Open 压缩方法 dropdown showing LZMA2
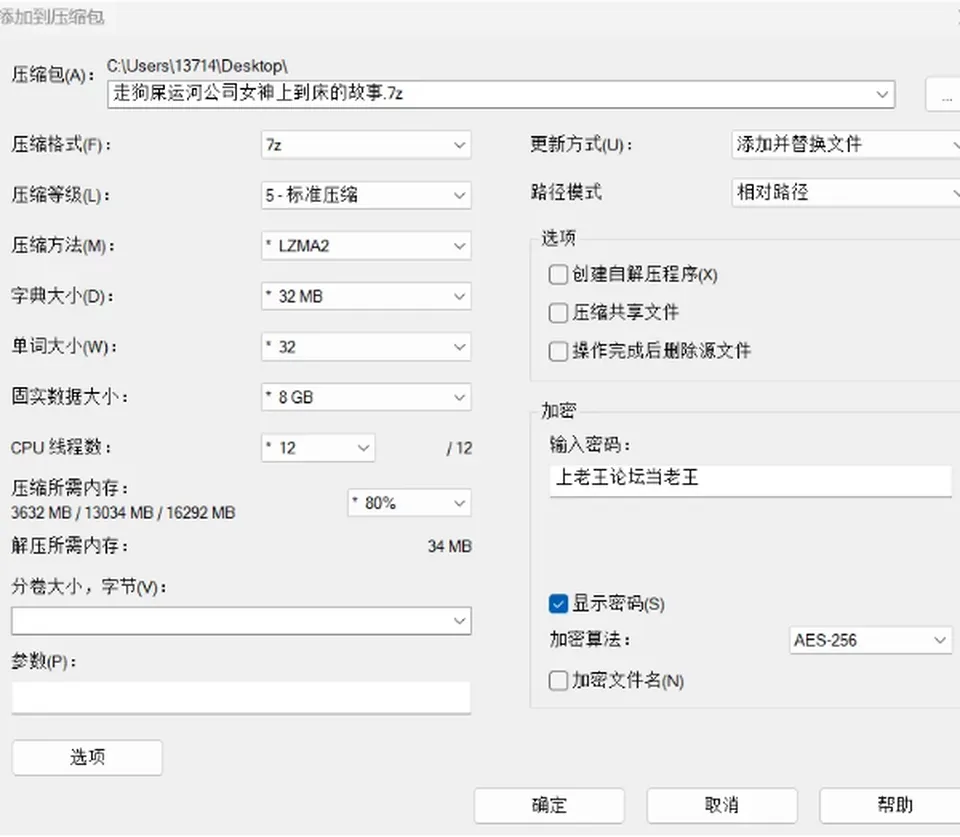The height and width of the screenshot is (837, 960). (x=366, y=246)
